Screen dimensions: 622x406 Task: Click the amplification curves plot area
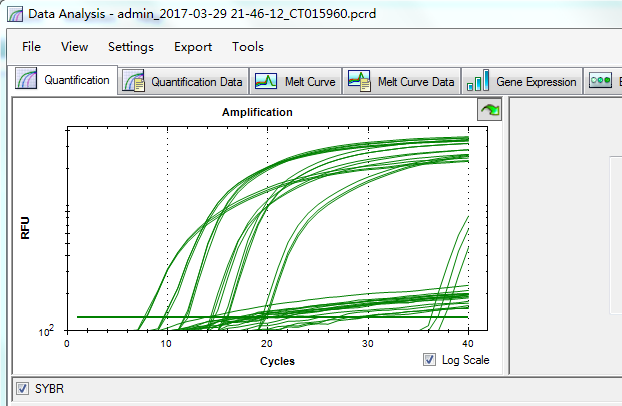point(277,229)
